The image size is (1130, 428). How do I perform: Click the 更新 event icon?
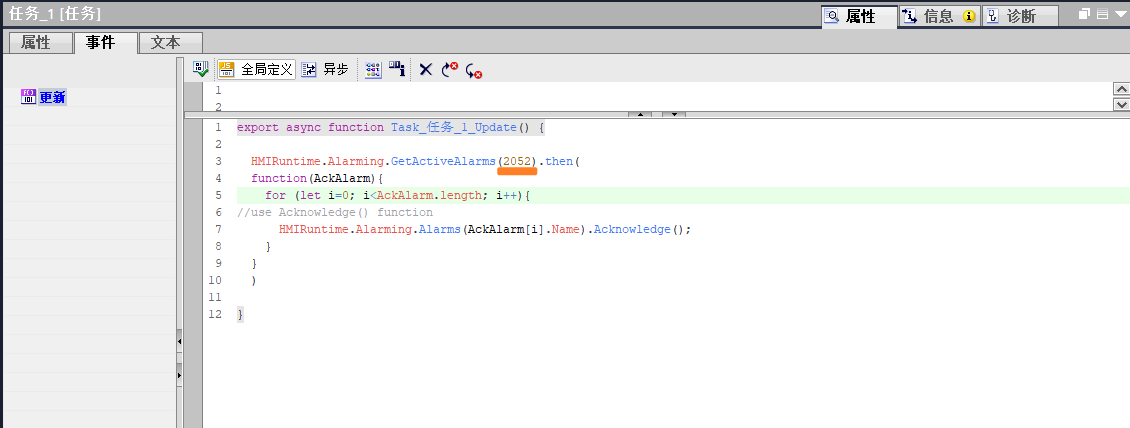tap(28, 97)
